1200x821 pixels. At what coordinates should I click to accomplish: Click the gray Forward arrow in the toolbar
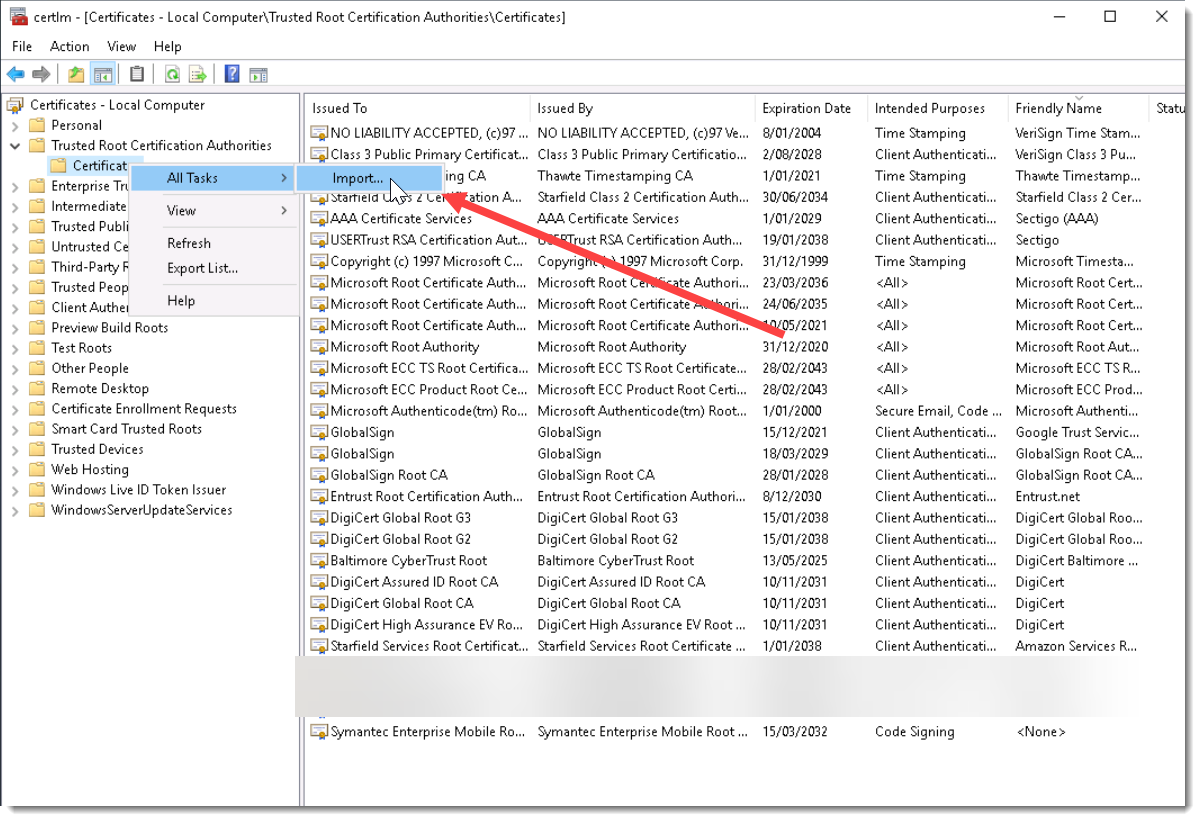point(41,74)
